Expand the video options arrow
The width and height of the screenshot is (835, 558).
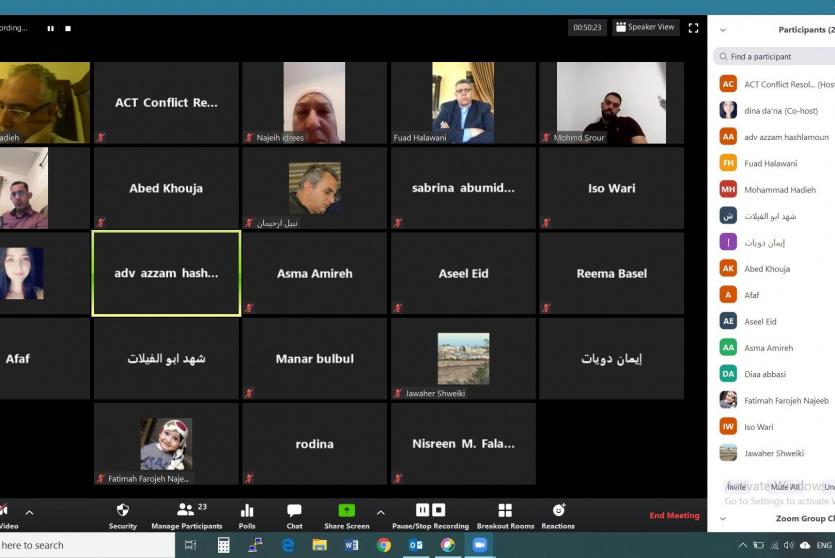coord(29,512)
